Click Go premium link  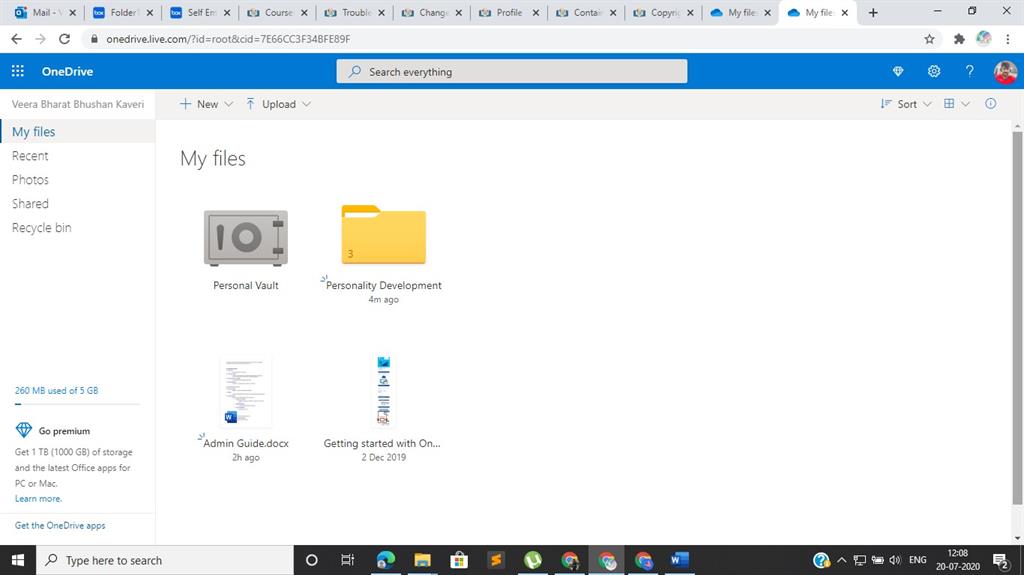pyautogui.click(x=64, y=431)
